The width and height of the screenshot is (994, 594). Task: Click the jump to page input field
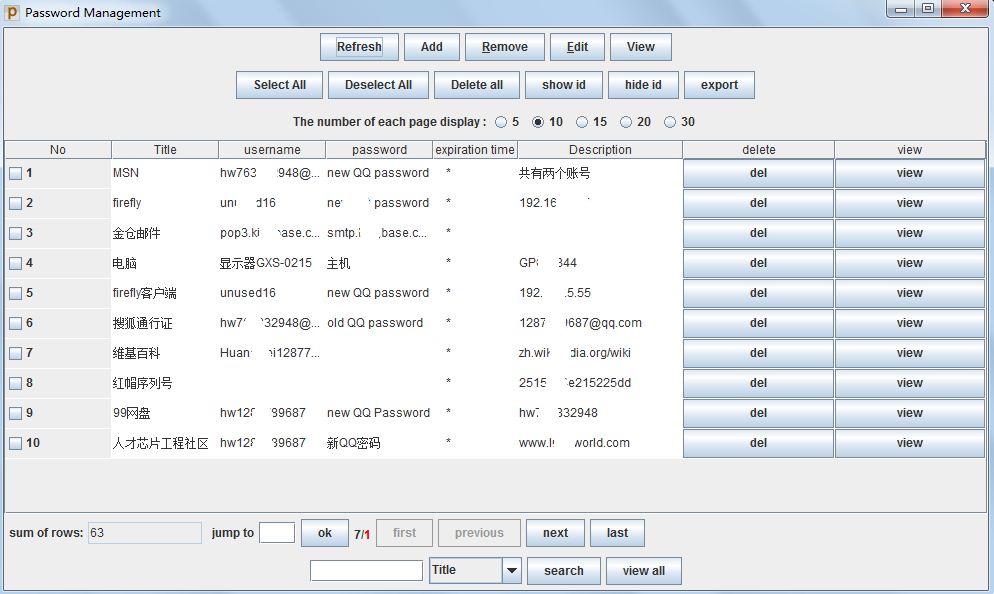pos(277,533)
